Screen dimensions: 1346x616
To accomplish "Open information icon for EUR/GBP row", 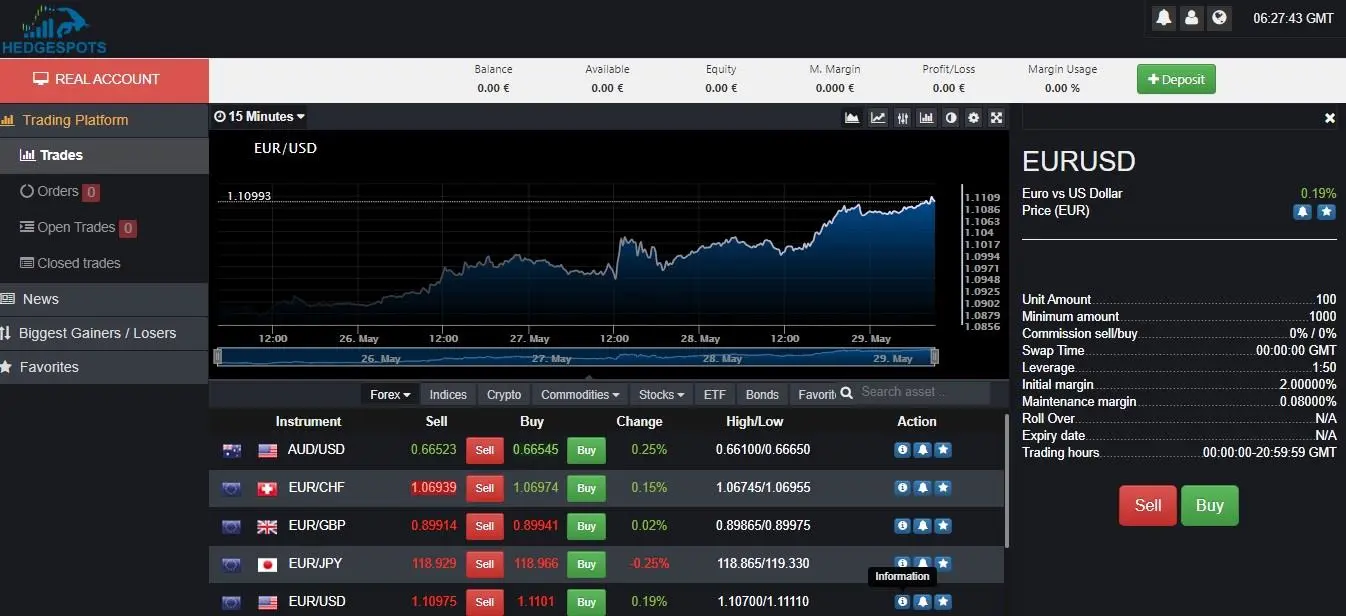I will [902, 526].
